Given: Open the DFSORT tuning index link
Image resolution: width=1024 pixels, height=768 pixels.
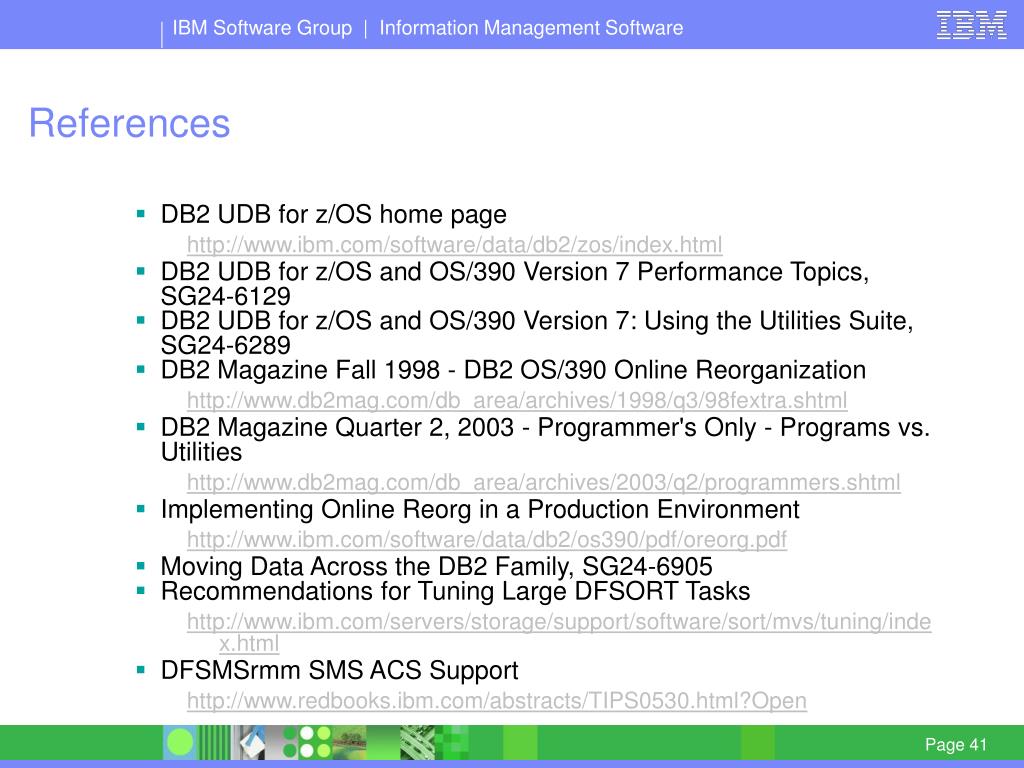Looking at the screenshot, I should pos(559,632).
